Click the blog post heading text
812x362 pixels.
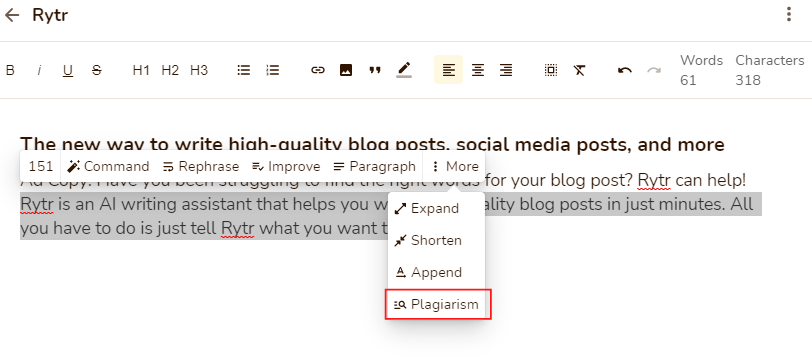click(x=372, y=143)
